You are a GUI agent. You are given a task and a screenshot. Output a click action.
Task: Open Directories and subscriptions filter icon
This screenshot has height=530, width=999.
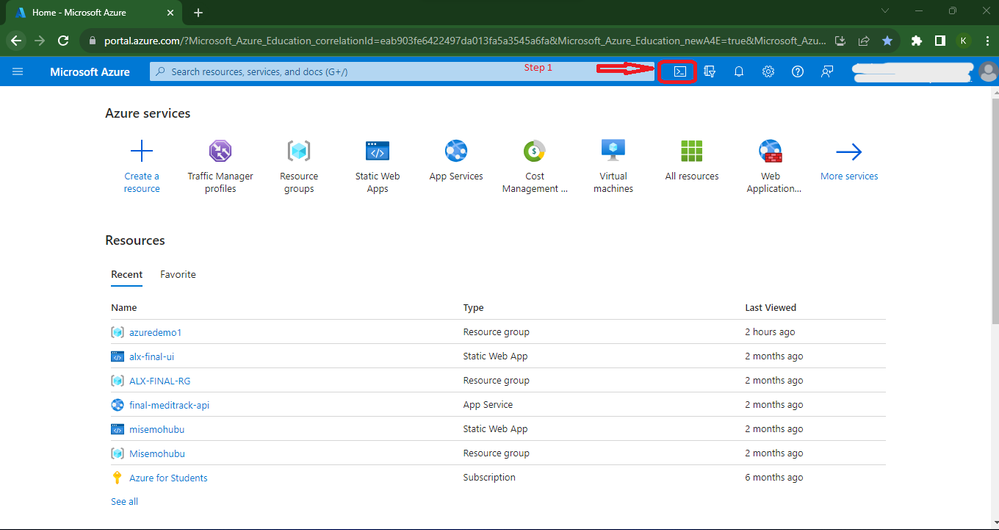pyautogui.click(x=710, y=72)
